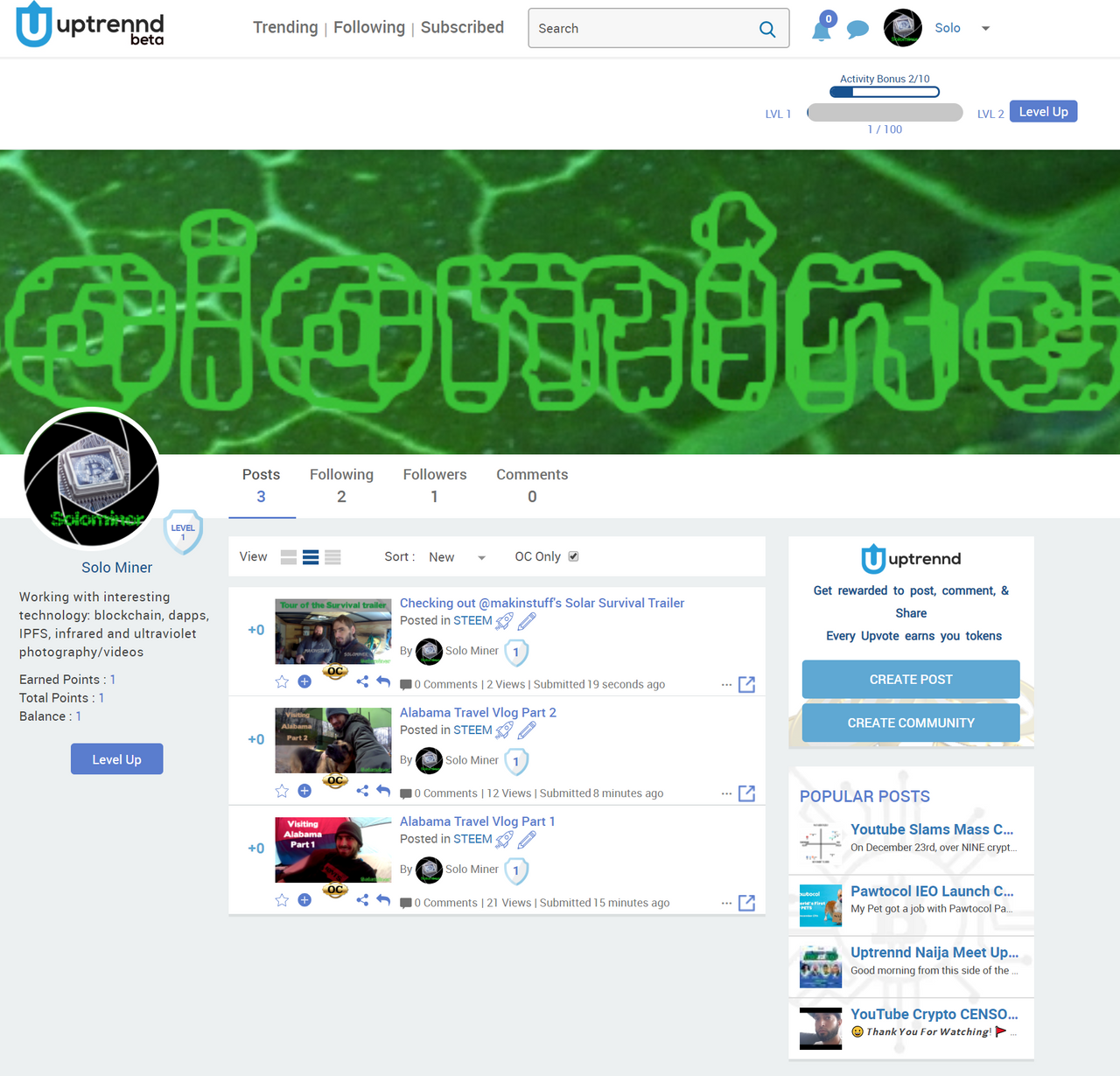Image resolution: width=1120 pixels, height=1076 pixels.
Task: Click the level 1/100 progress bar
Action: (885, 113)
